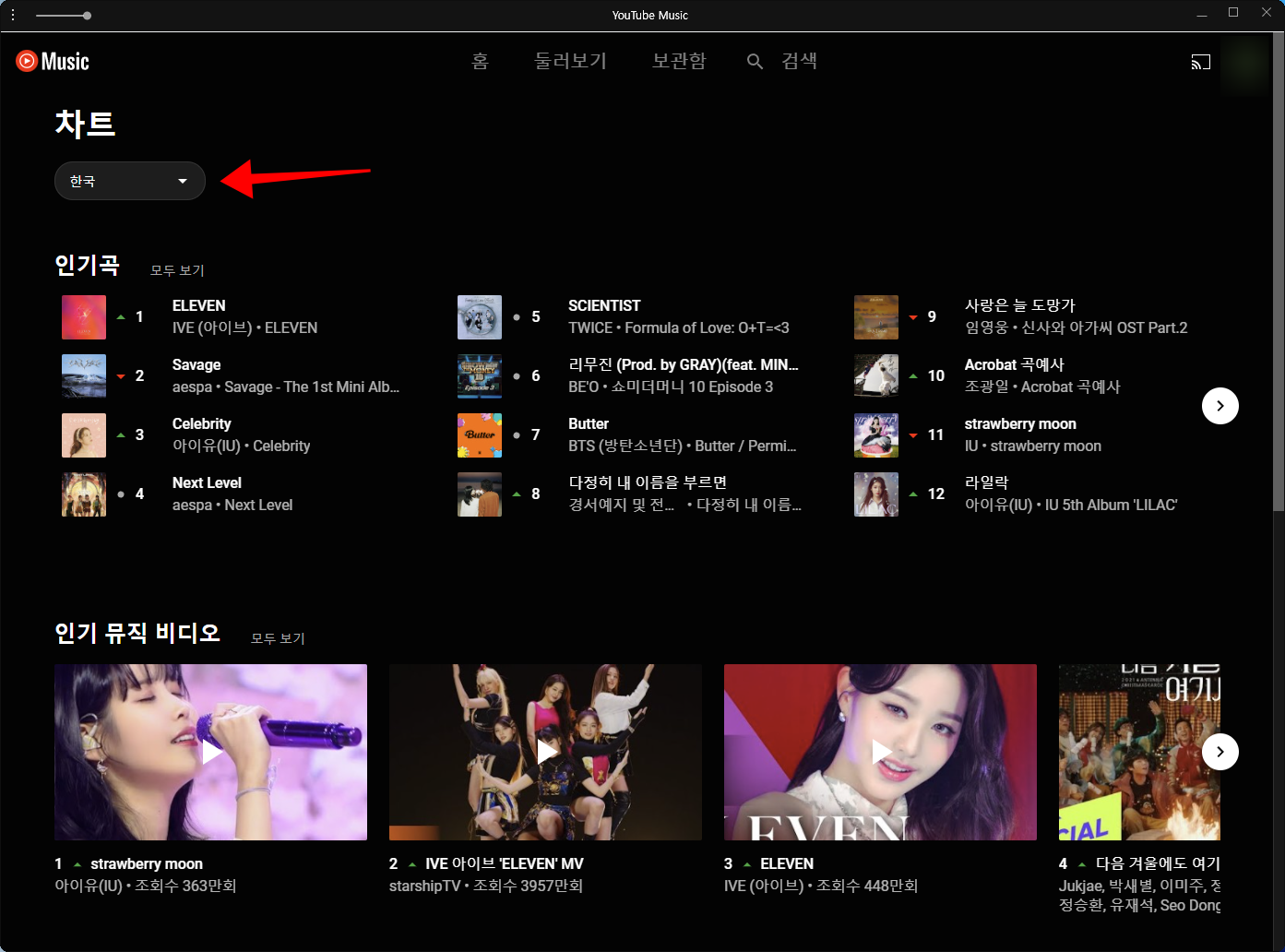Open the app menu three-dot icon

[x=13, y=15]
